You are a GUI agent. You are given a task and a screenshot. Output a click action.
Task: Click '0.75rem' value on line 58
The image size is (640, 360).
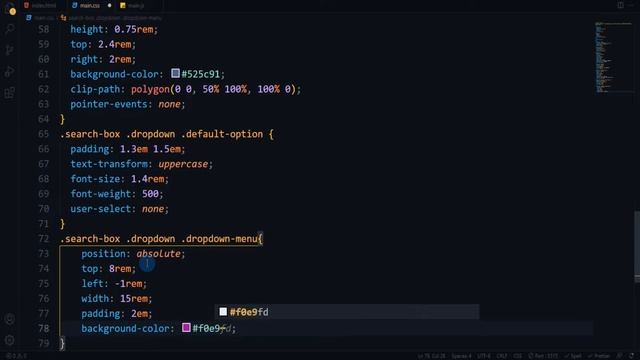click(x=133, y=29)
